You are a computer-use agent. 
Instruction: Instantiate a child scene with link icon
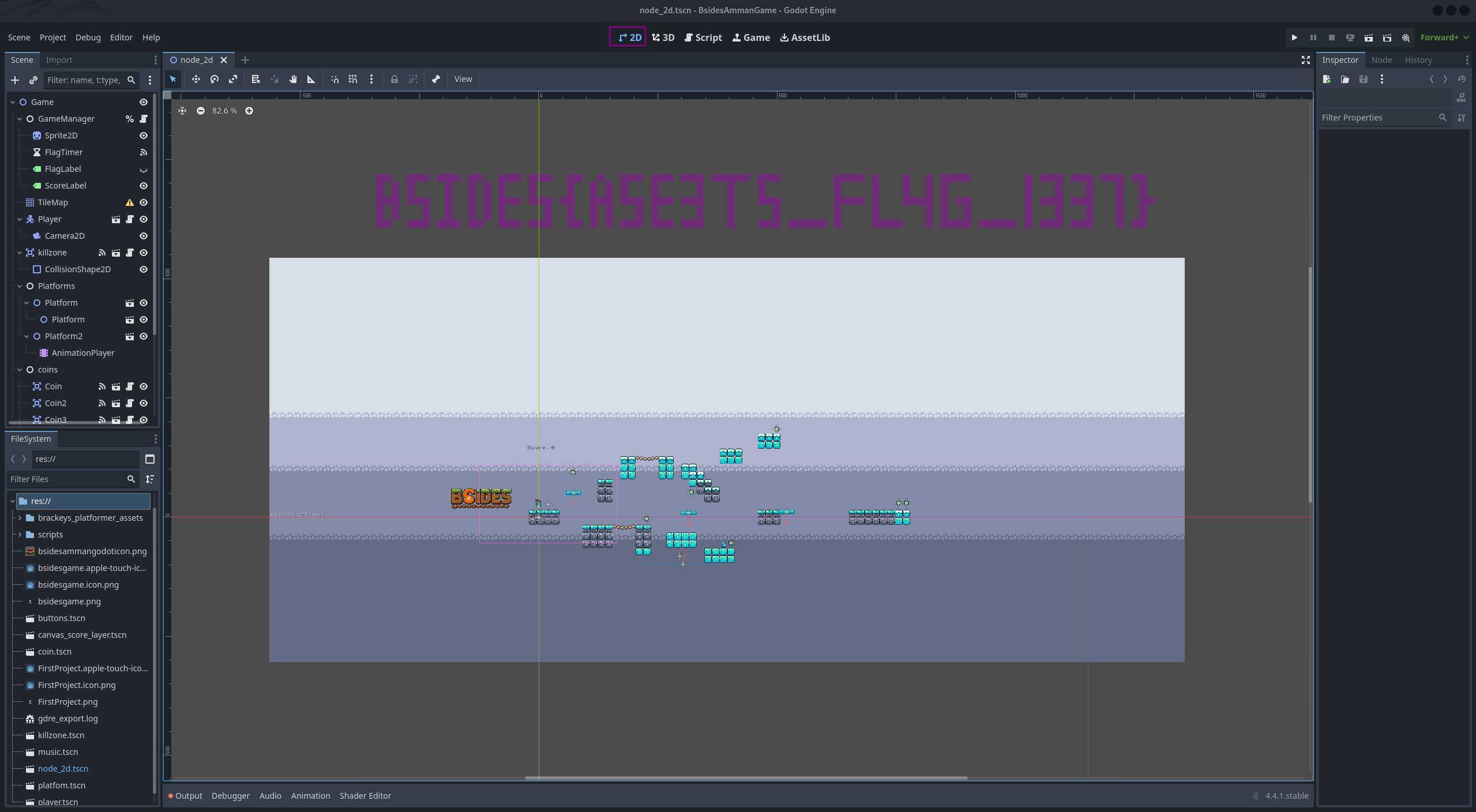click(33, 80)
